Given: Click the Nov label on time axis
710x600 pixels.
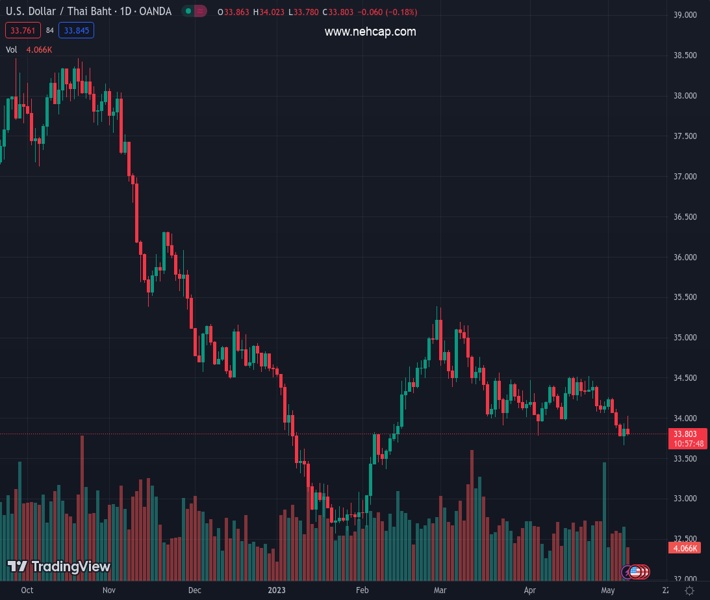Looking at the screenshot, I should (x=108, y=591).
